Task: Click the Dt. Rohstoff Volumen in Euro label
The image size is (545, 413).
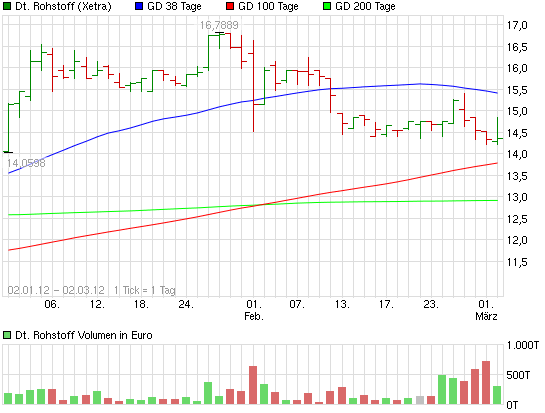Action: point(84,335)
